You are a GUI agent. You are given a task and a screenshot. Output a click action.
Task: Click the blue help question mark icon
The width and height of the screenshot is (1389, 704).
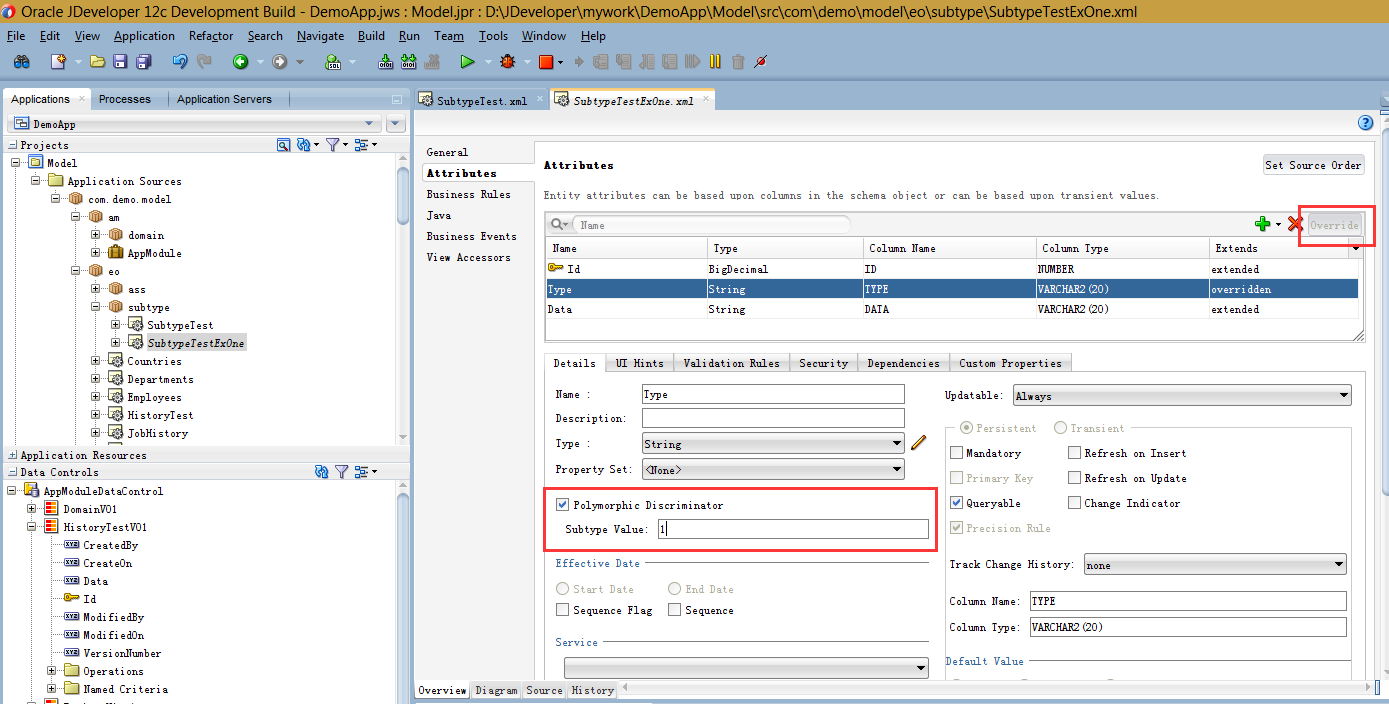1366,123
